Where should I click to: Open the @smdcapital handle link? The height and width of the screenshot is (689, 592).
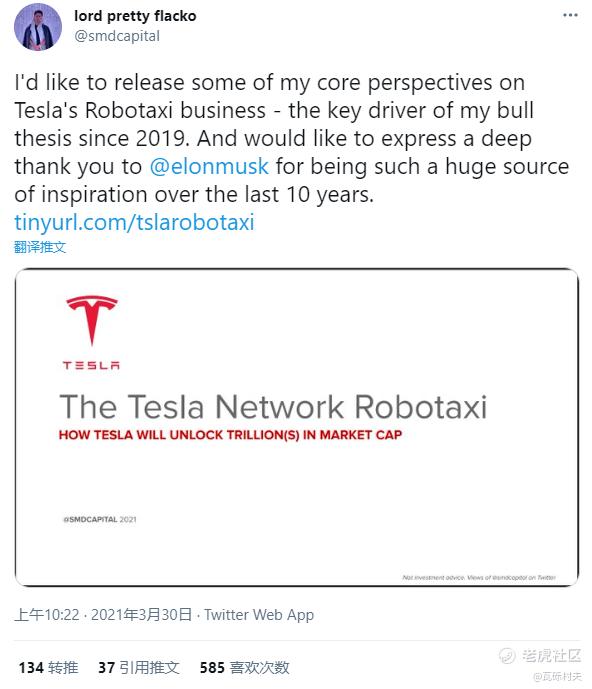[x=117, y=36]
